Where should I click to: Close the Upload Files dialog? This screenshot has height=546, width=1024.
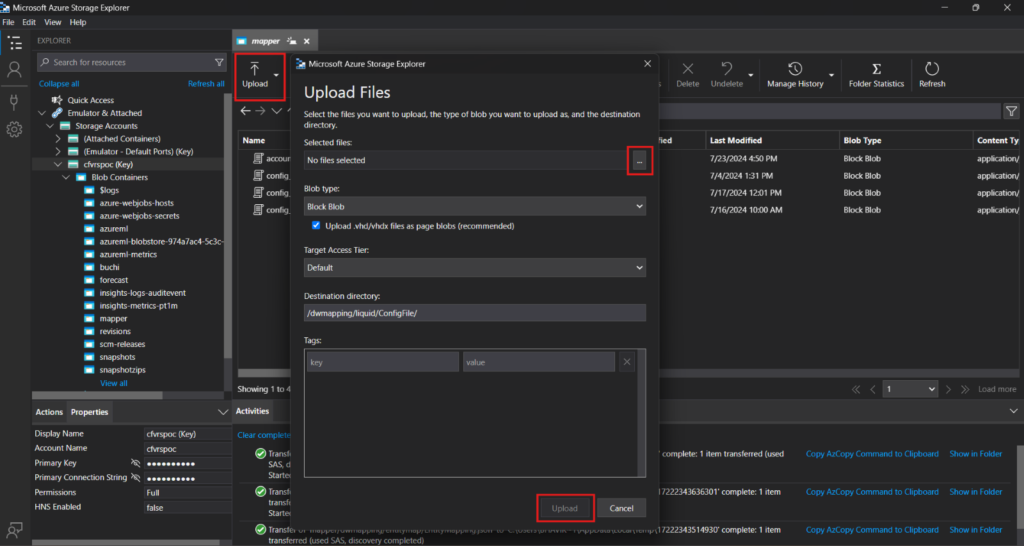pyautogui.click(x=647, y=64)
